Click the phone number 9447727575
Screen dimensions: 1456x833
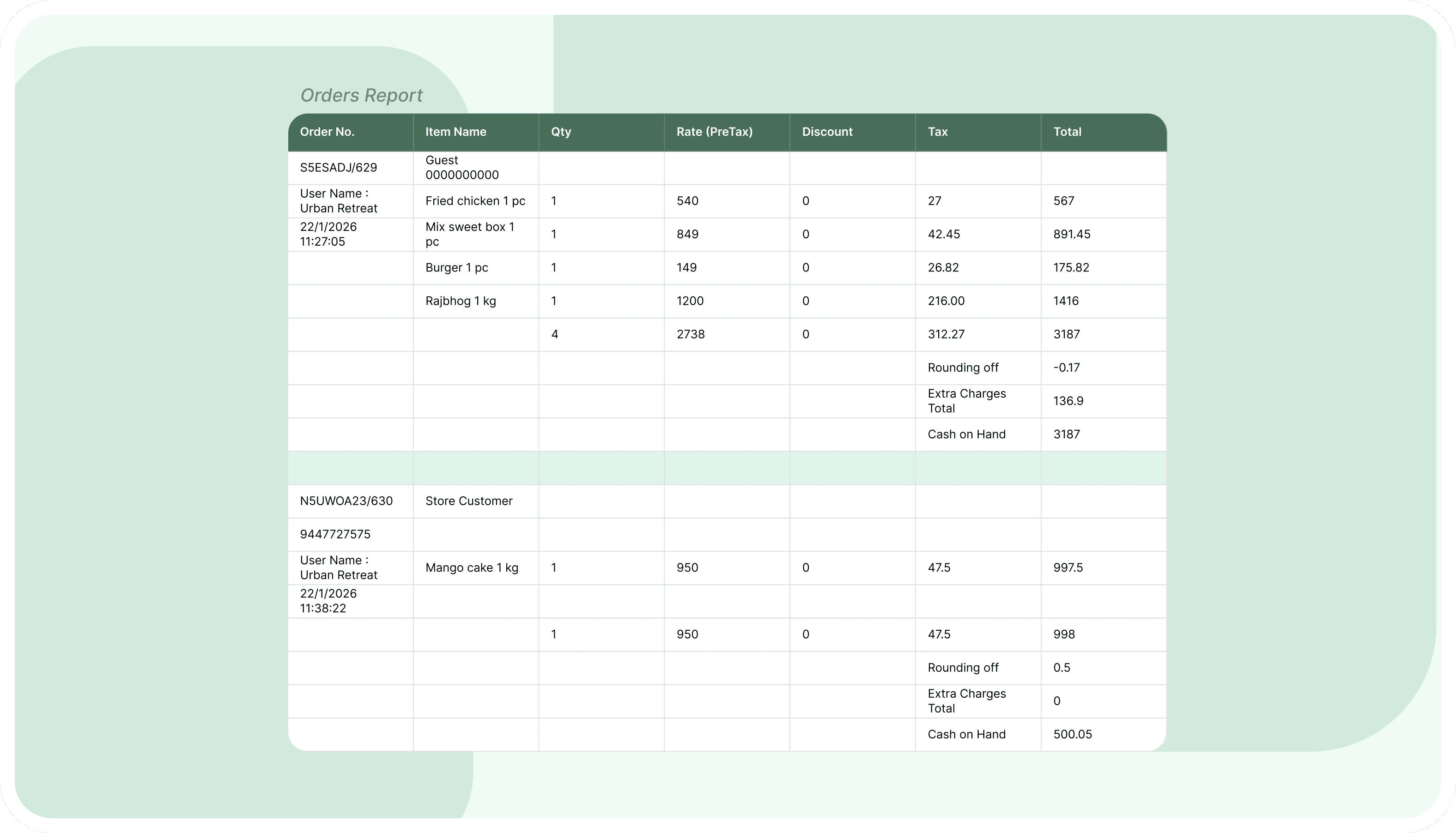tap(335, 534)
